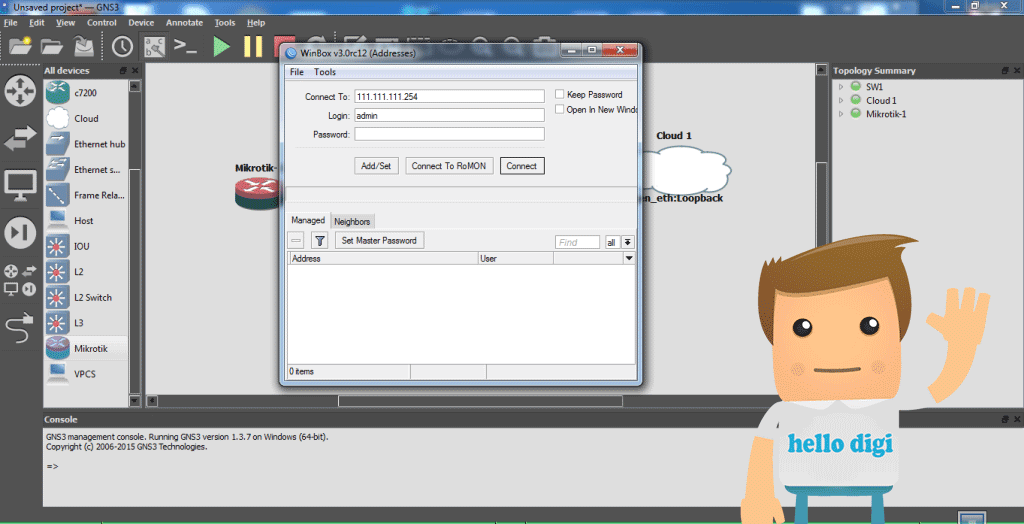The height and width of the screenshot is (524, 1024).
Task: Select the L2 Switch device
Action: click(86, 297)
